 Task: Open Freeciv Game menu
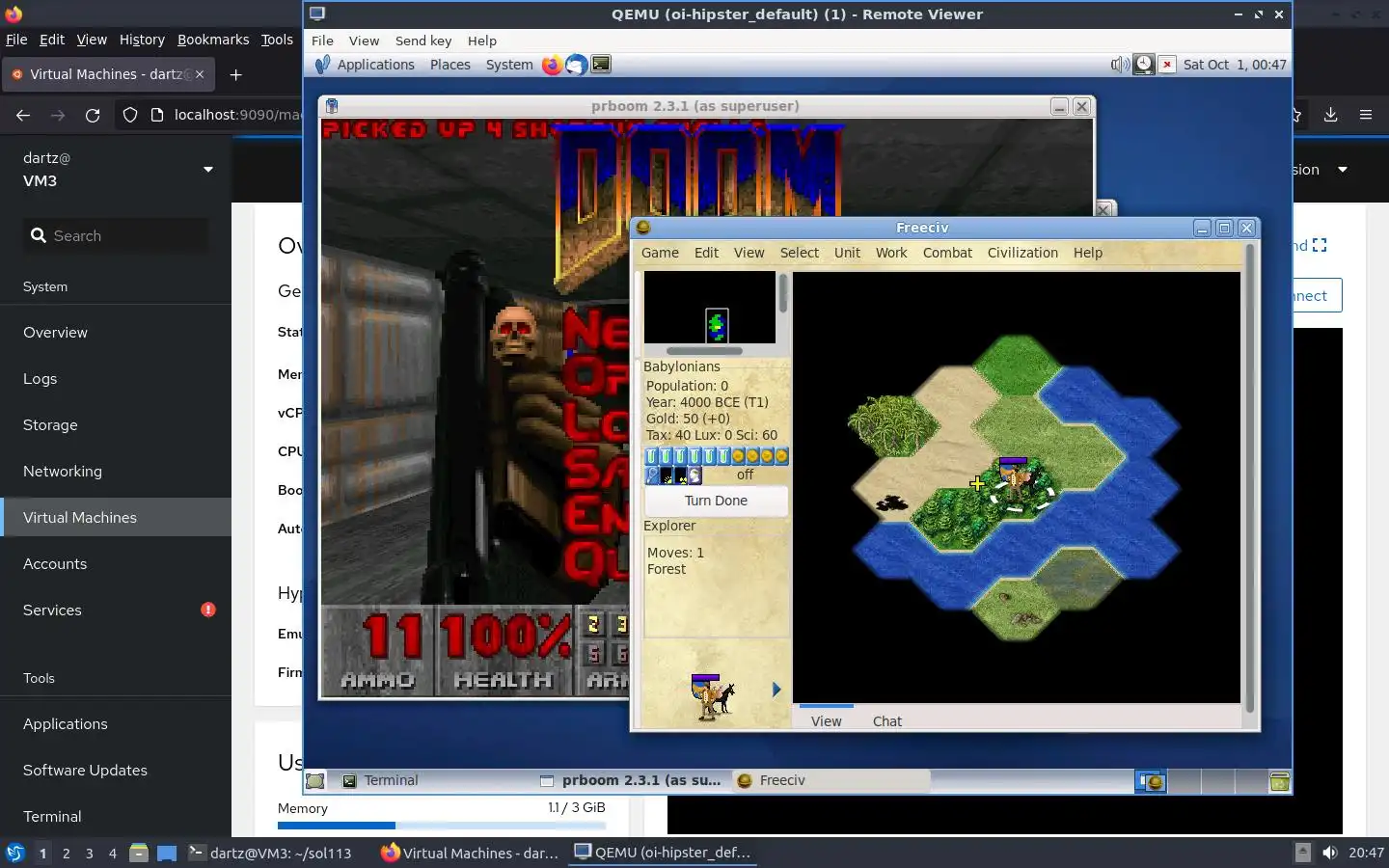click(x=660, y=253)
